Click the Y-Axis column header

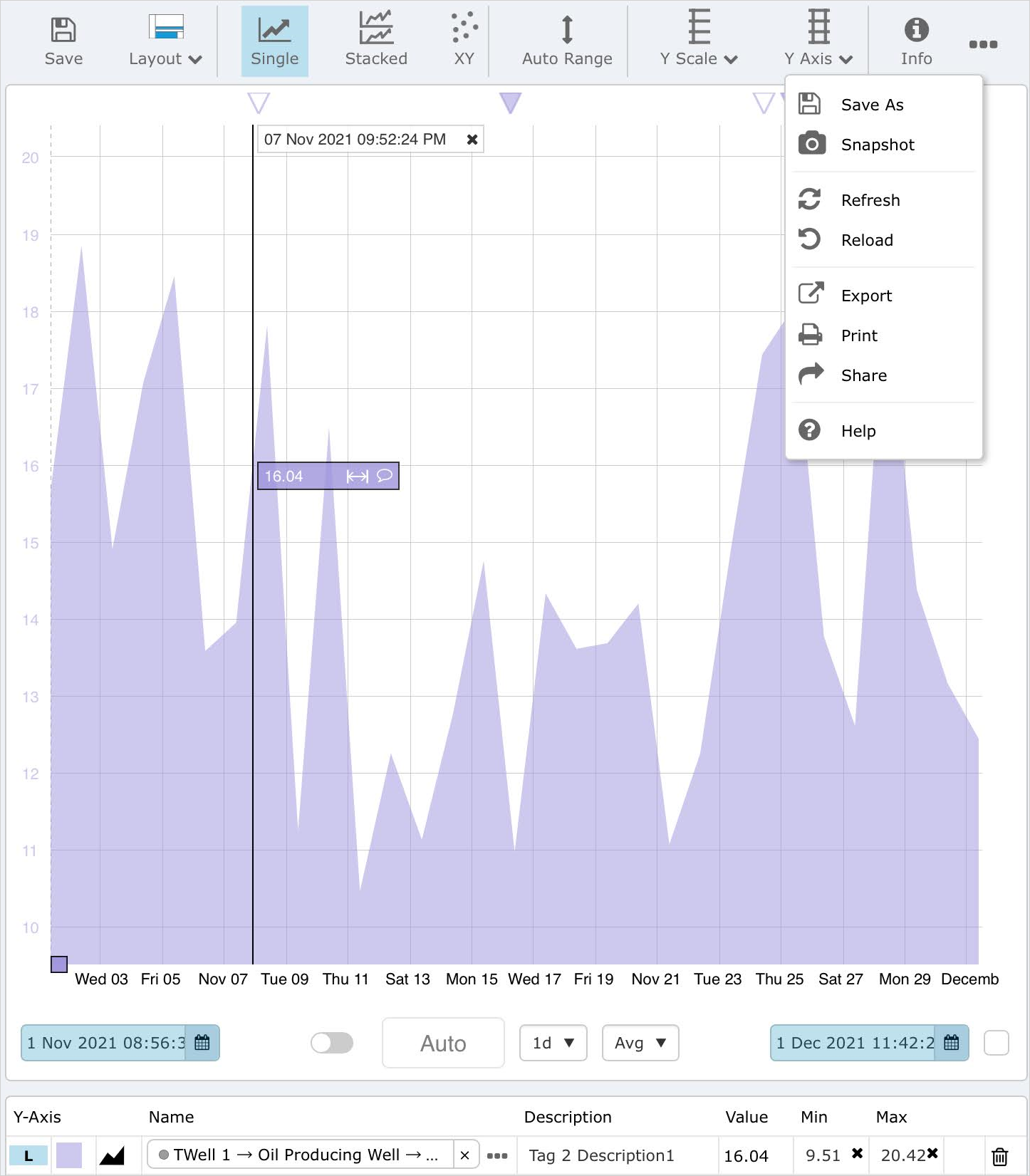click(37, 1117)
